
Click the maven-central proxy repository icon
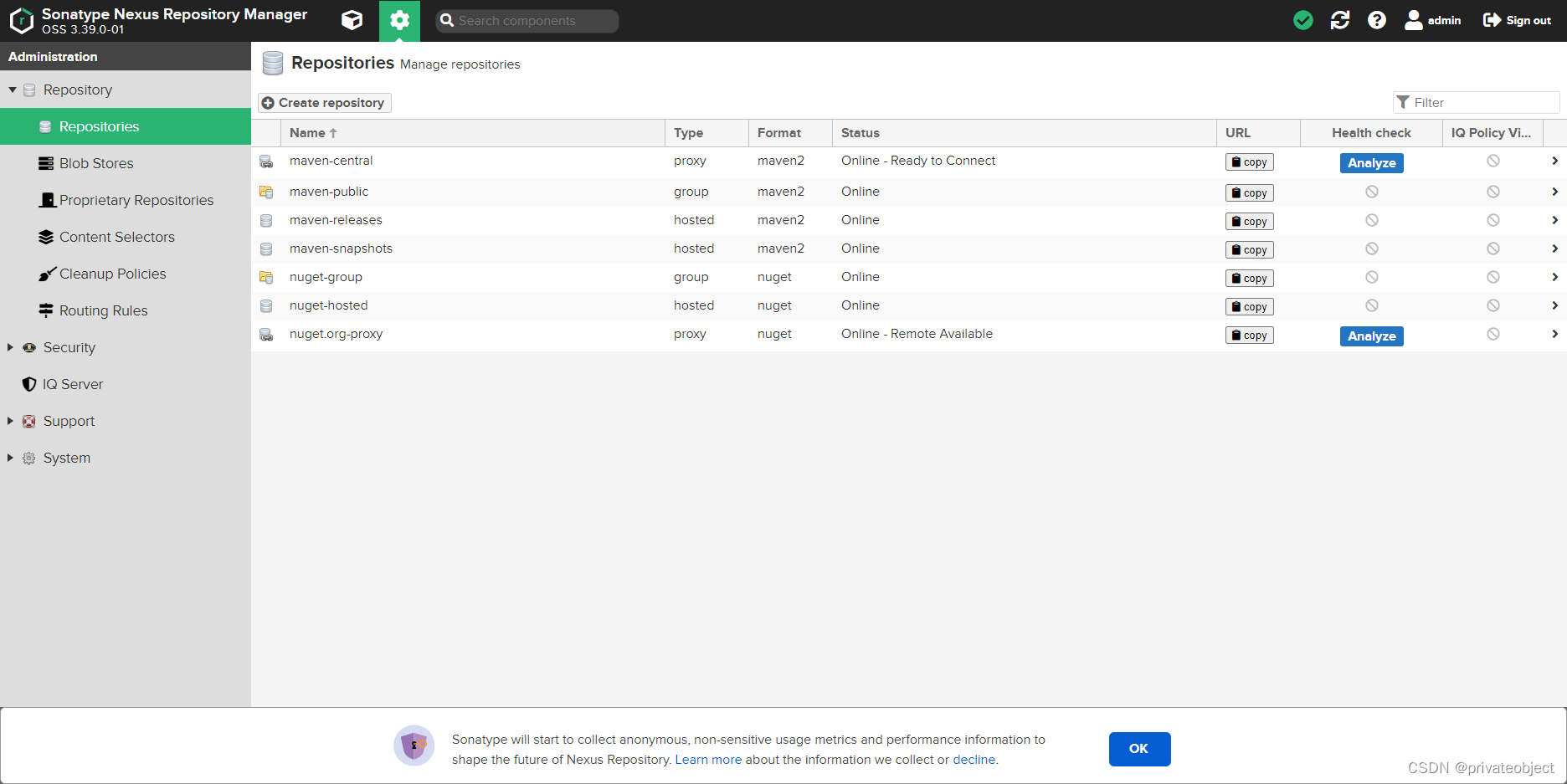pyautogui.click(x=266, y=161)
